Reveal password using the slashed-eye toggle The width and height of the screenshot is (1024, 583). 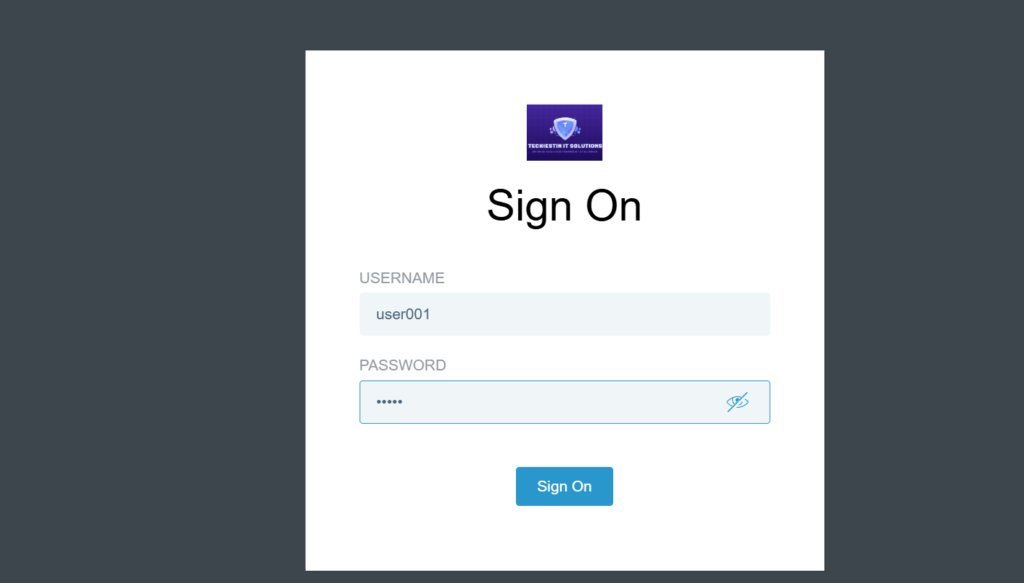737,402
